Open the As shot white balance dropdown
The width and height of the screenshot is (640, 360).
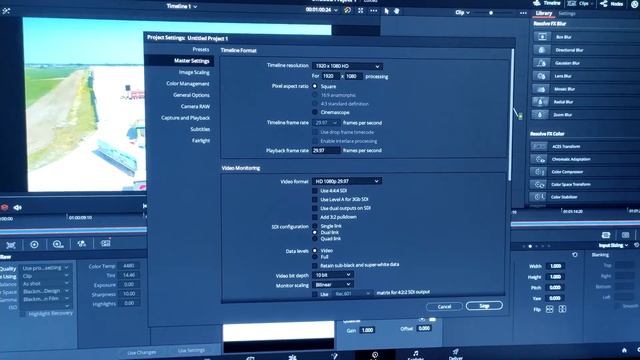pos(46,284)
